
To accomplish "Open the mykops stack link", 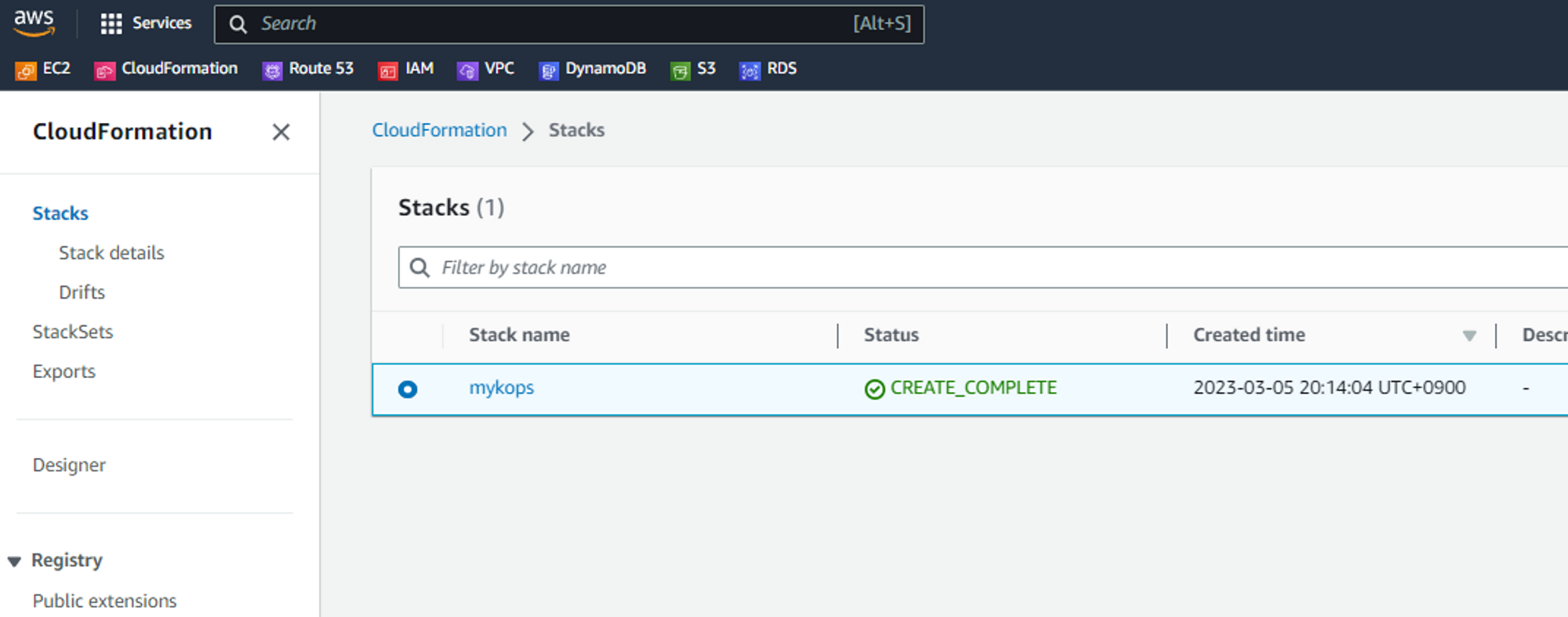I will (x=501, y=388).
